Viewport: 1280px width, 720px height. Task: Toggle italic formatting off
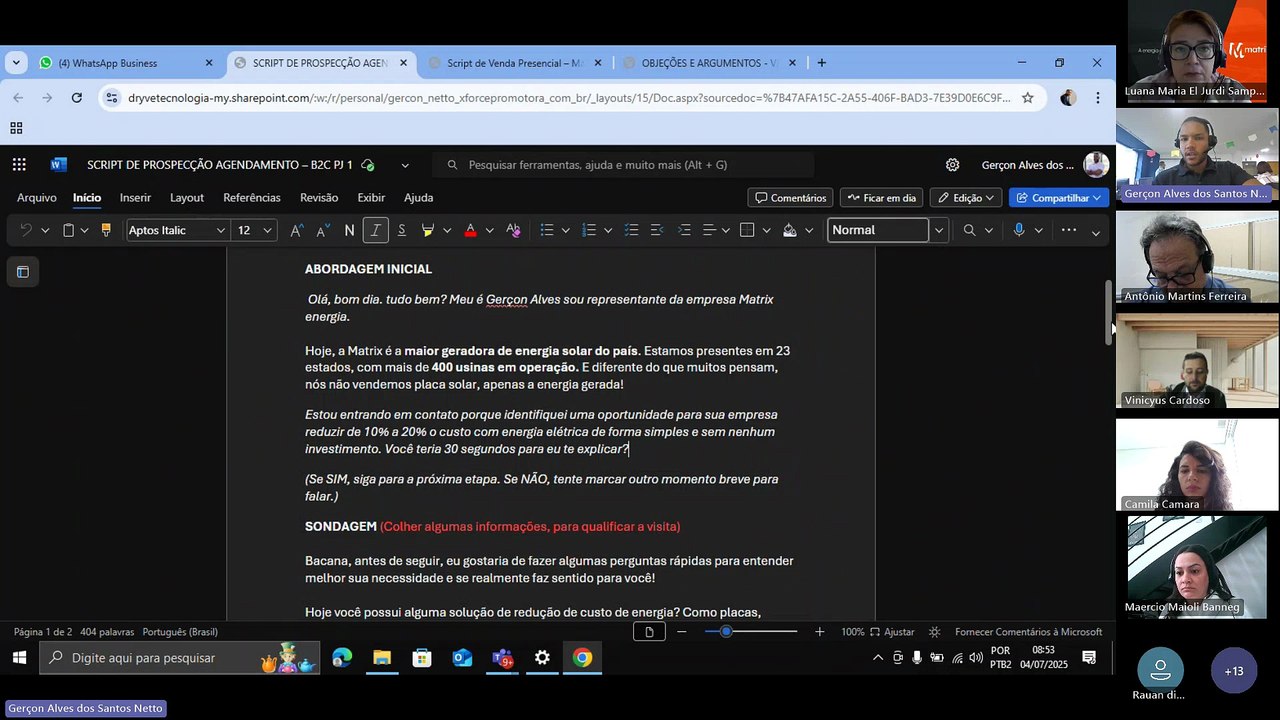click(x=375, y=230)
